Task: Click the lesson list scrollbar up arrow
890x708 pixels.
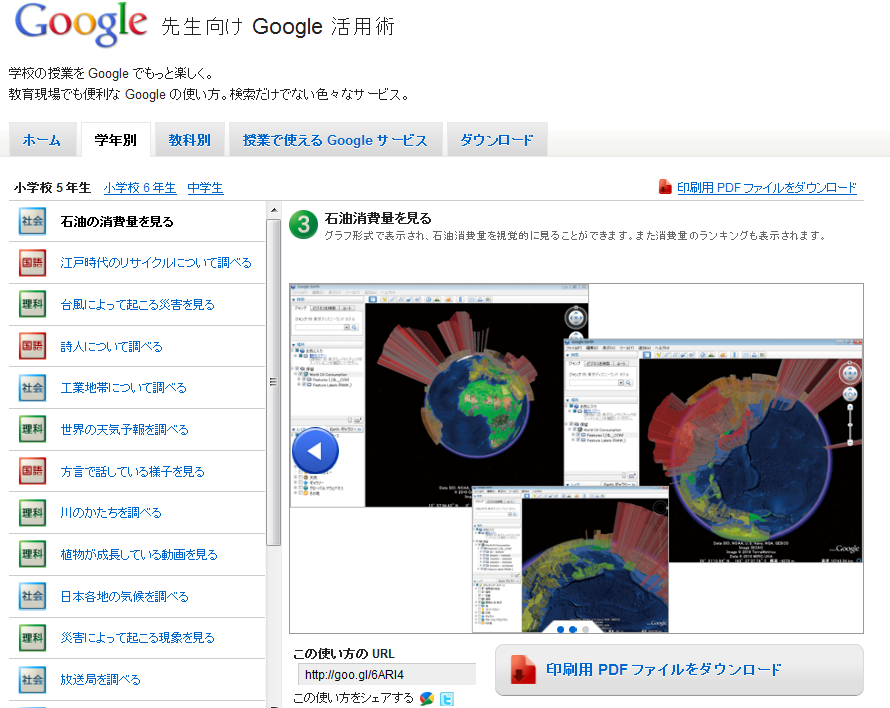Action: pos(274,210)
